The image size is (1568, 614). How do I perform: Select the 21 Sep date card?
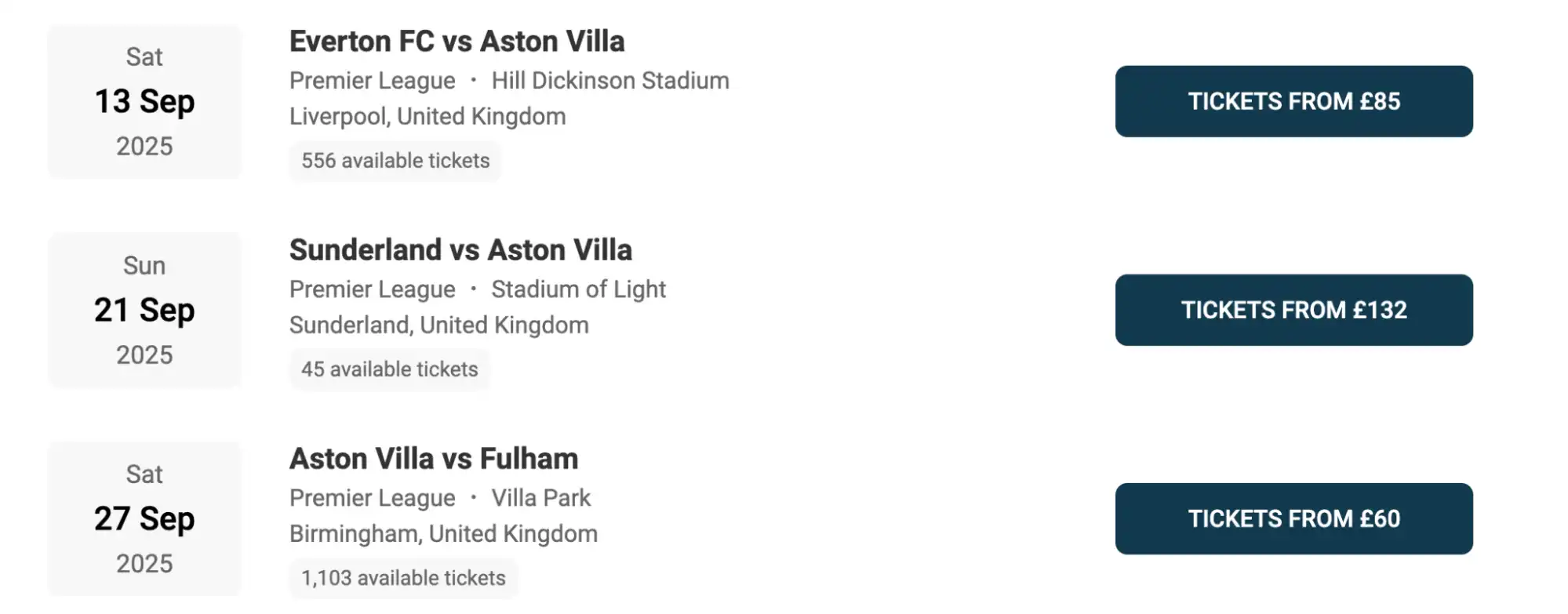click(x=144, y=310)
